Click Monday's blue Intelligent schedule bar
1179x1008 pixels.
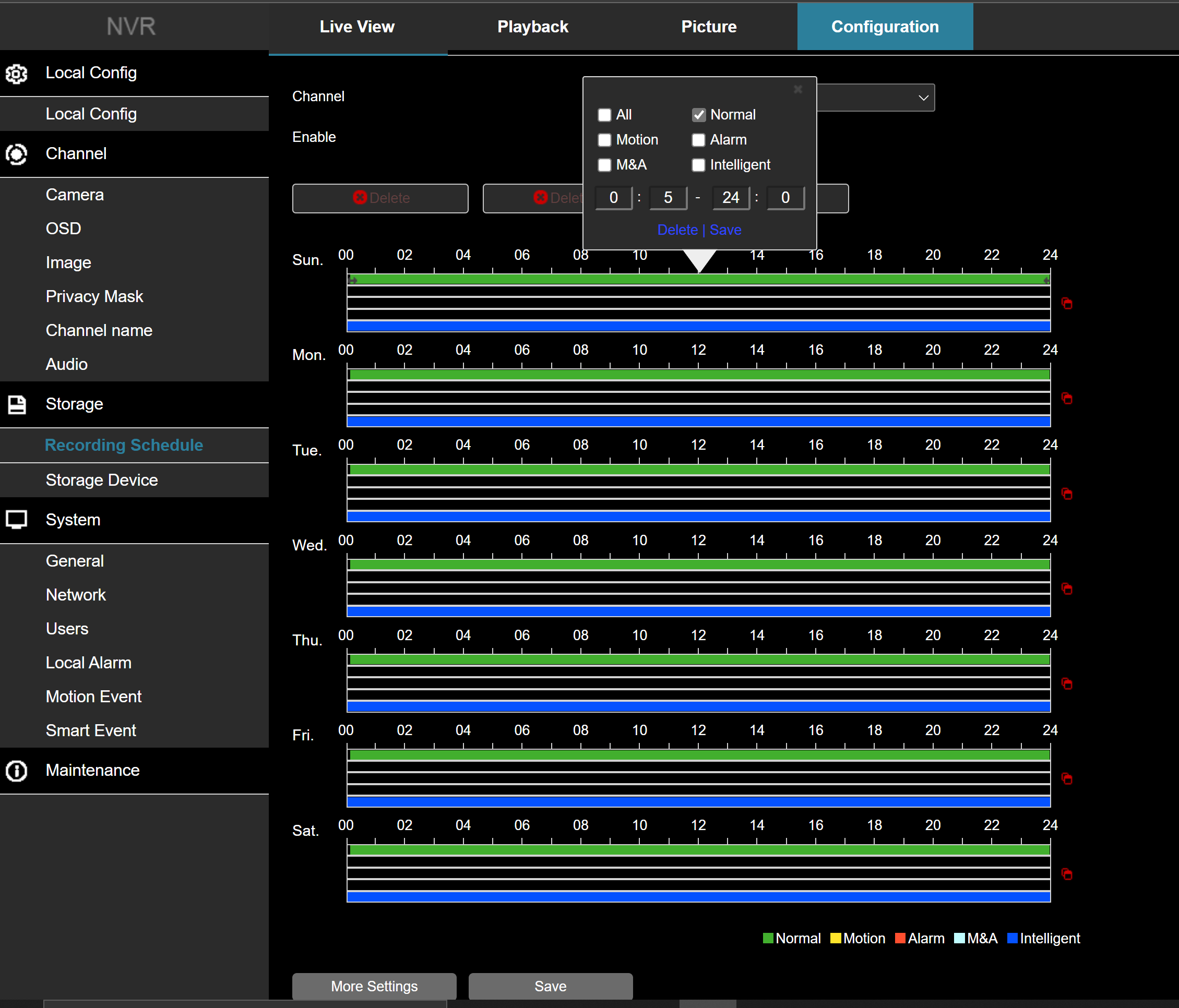(x=698, y=422)
